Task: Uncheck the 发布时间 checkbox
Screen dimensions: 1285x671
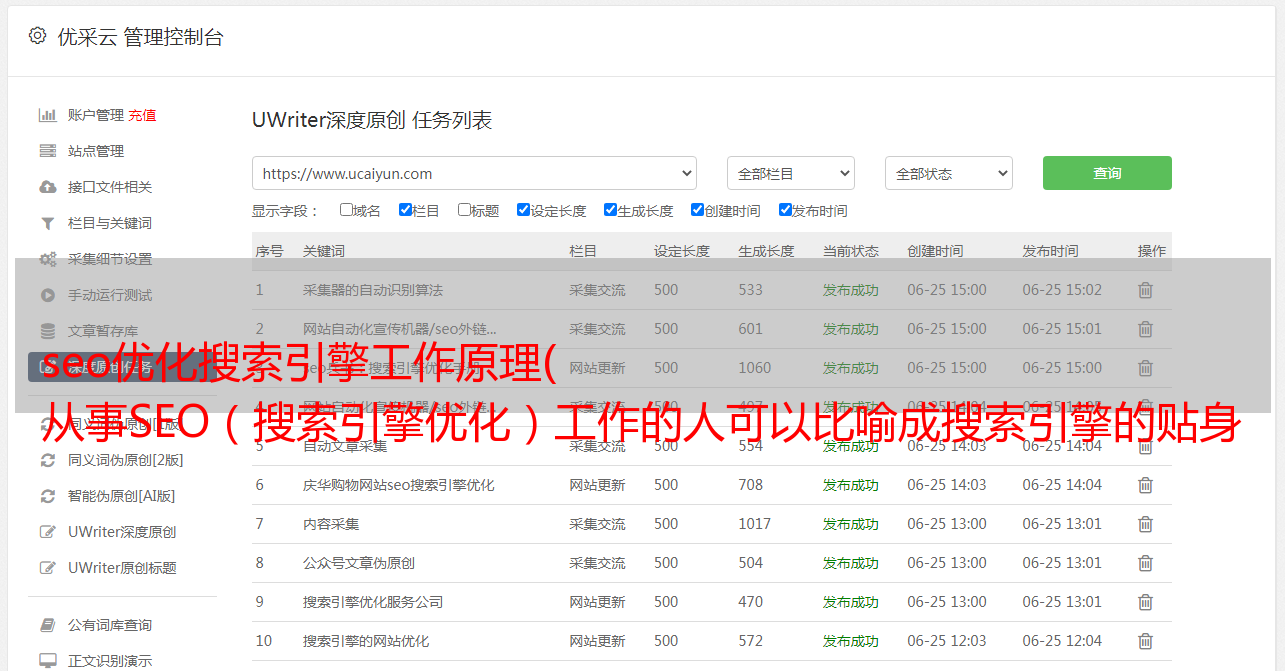Action: click(785, 210)
